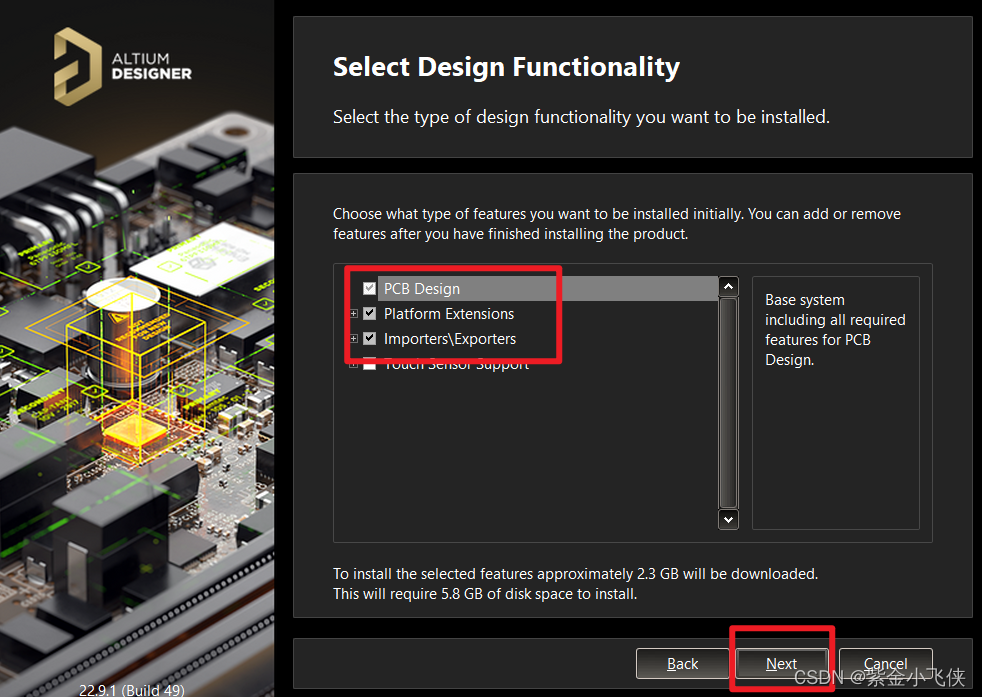The height and width of the screenshot is (697, 982).
Task: Expand the Touch Sensor Support node
Action: click(354, 365)
